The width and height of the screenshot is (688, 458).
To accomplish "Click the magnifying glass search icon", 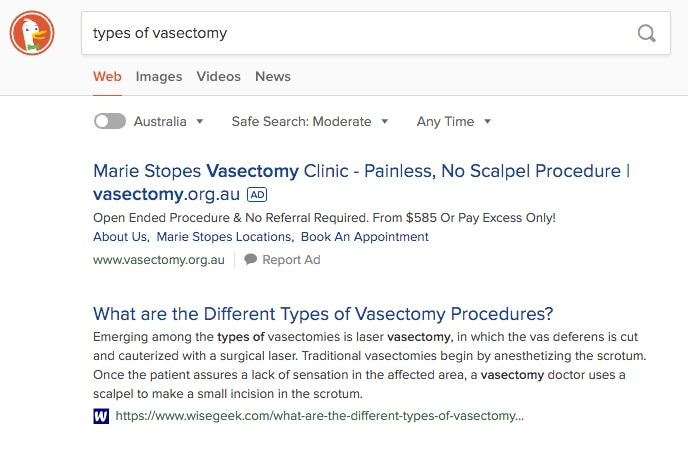I will (x=646, y=33).
